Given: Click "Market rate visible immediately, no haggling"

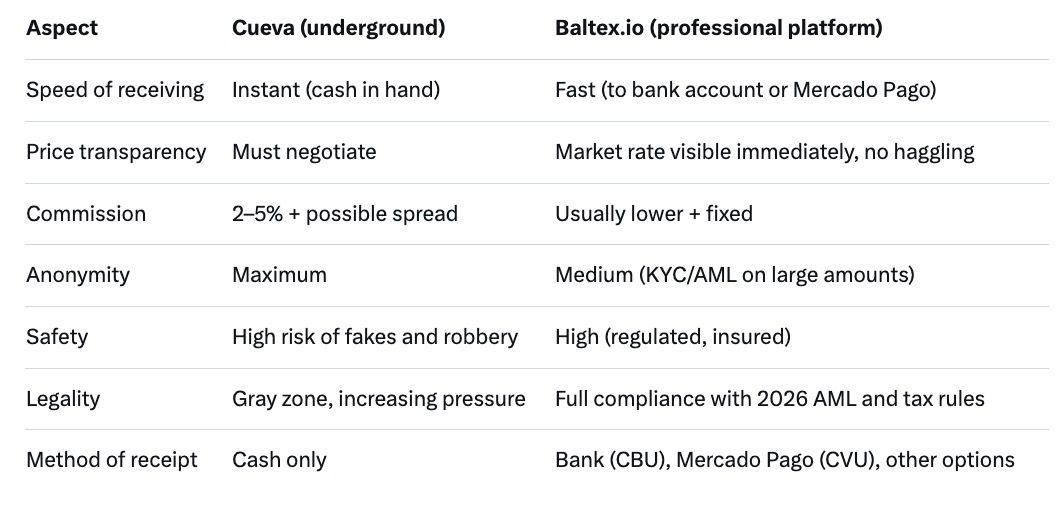Looking at the screenshot, I should 764,152.
